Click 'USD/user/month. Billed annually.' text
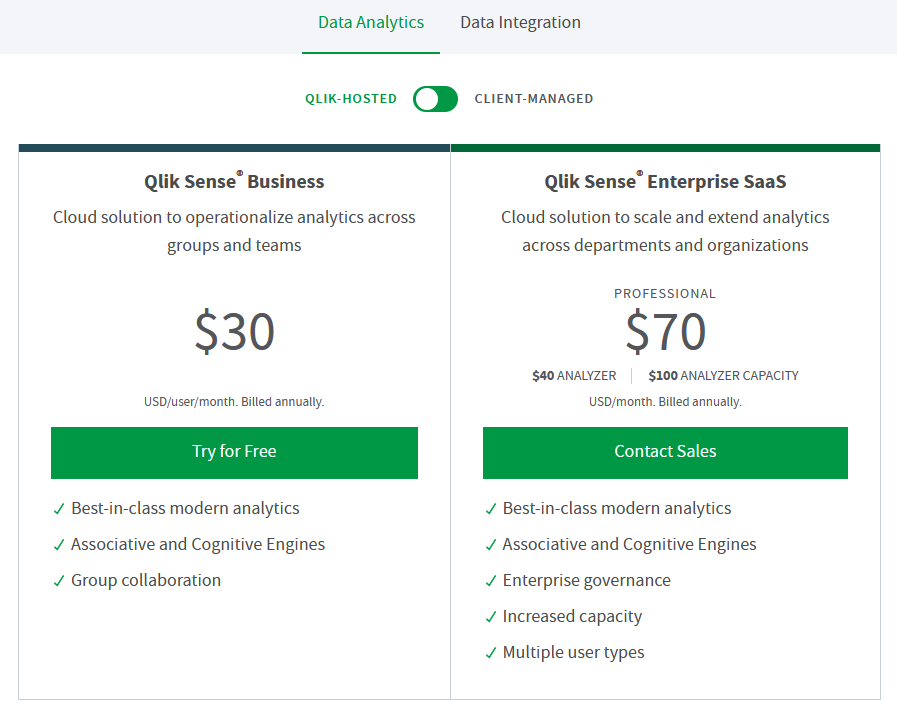 (x=234, y=402)
